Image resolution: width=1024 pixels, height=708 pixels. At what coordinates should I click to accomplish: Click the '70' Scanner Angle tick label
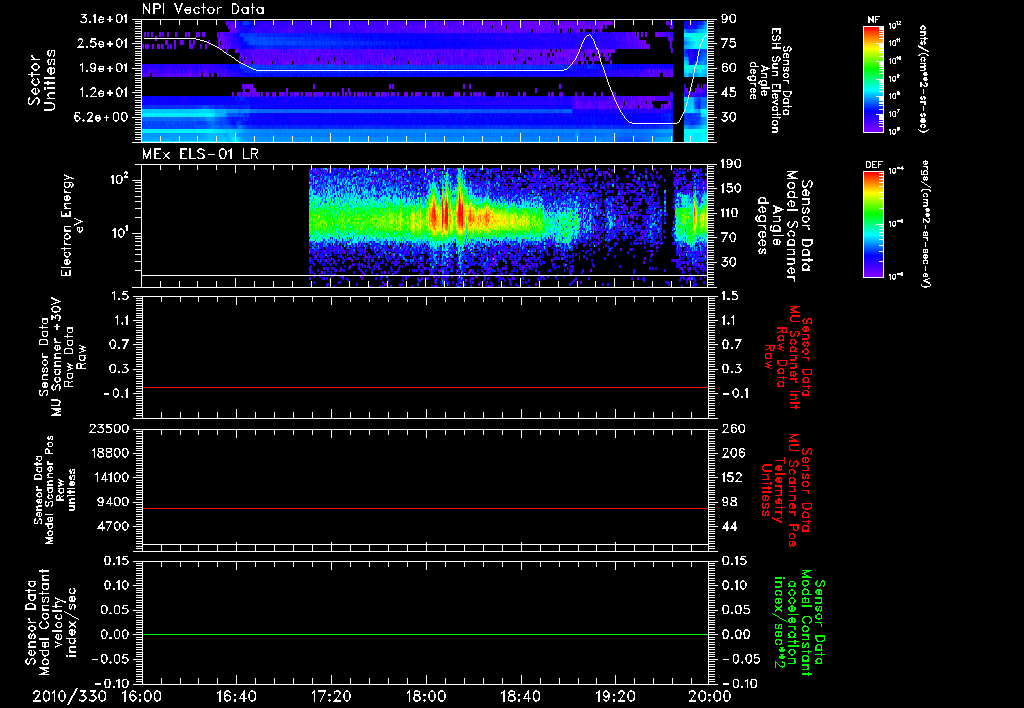[x=728, y=237]
